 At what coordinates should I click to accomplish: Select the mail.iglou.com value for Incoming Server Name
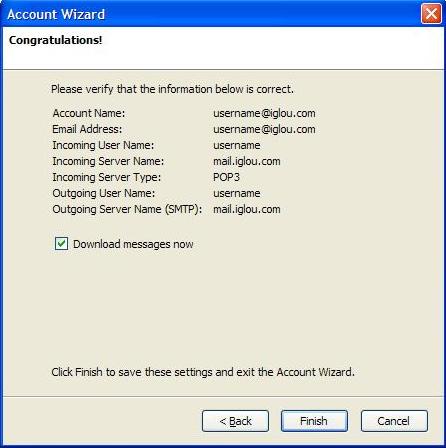pos(247,161)
